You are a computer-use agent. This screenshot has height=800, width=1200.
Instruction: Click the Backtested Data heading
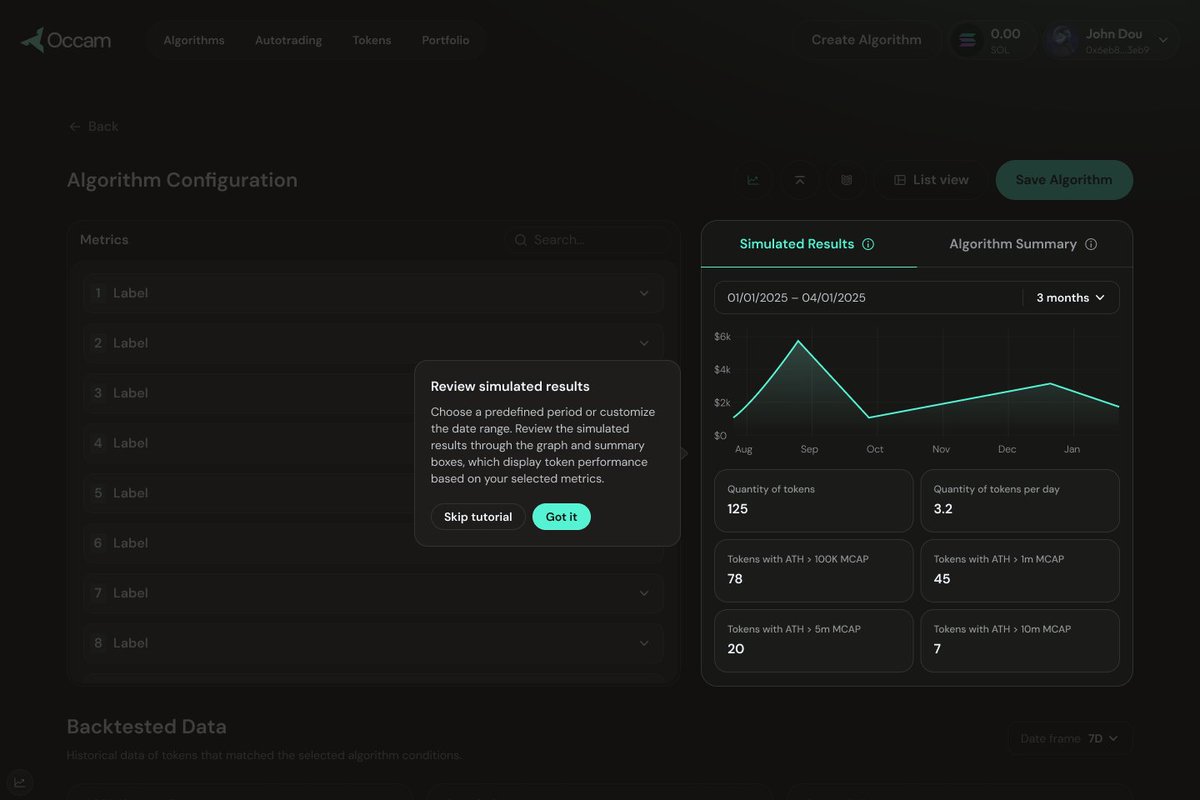(x=147, y=727)
